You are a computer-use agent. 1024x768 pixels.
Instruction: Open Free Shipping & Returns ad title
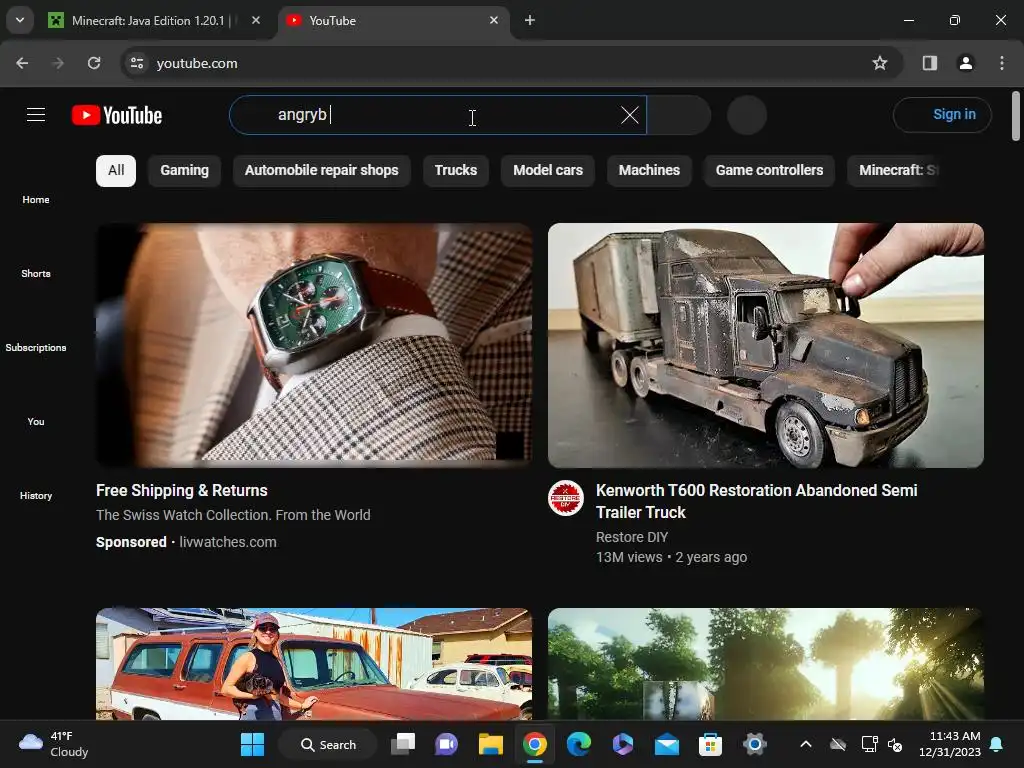pos(182,490)
